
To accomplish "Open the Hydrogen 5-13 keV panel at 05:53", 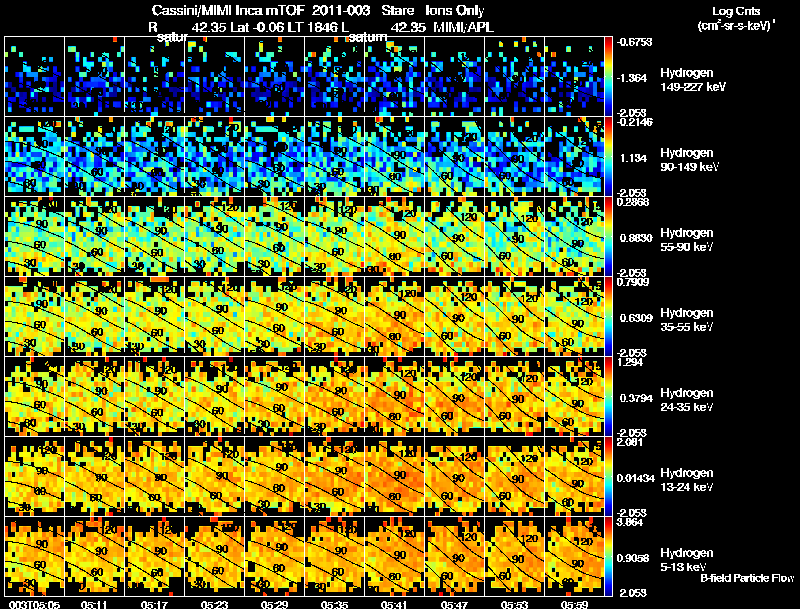I will click(x=514, y=556).
